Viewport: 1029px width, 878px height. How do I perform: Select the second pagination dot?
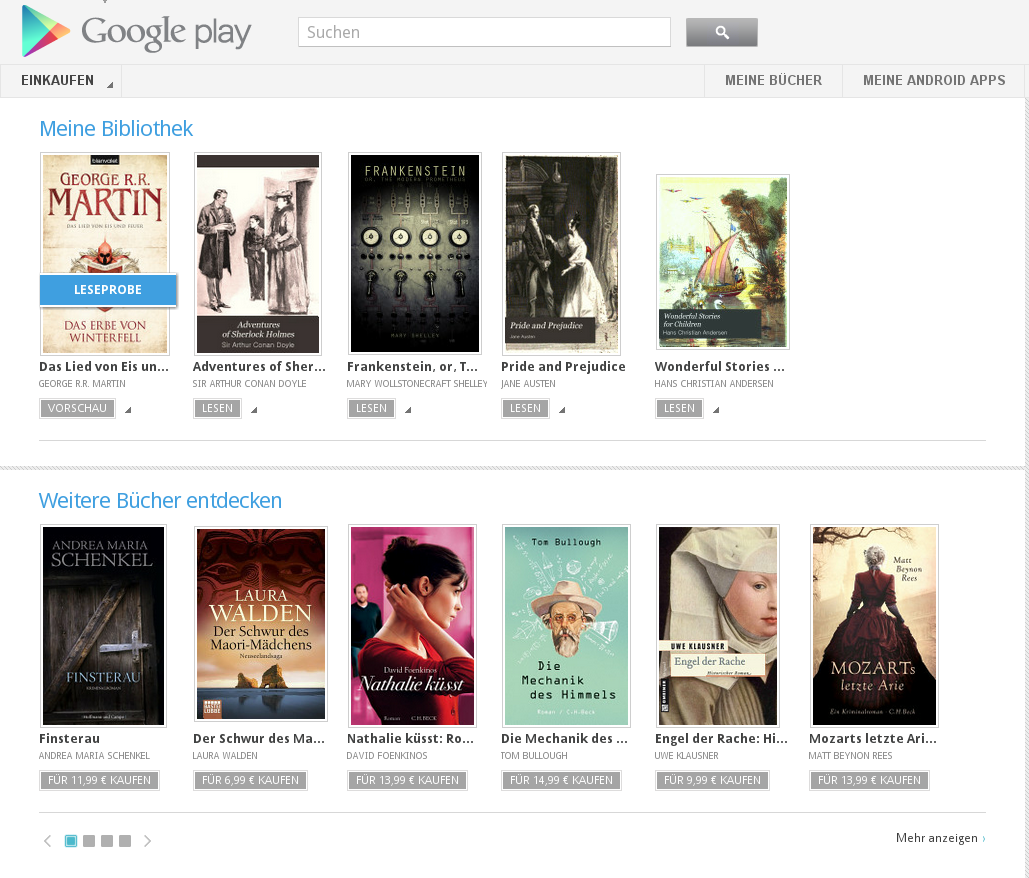pos(89,841)
